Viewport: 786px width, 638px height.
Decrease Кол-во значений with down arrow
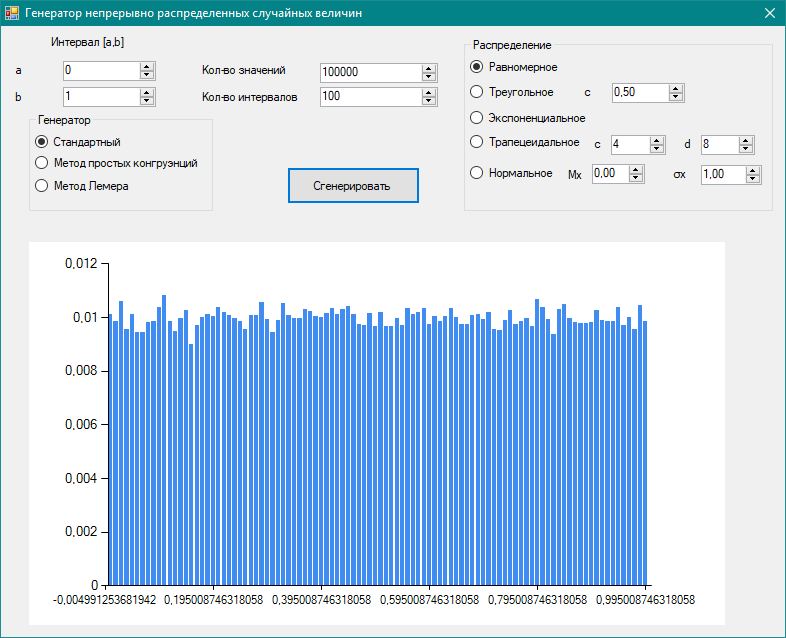coord(429,77)
